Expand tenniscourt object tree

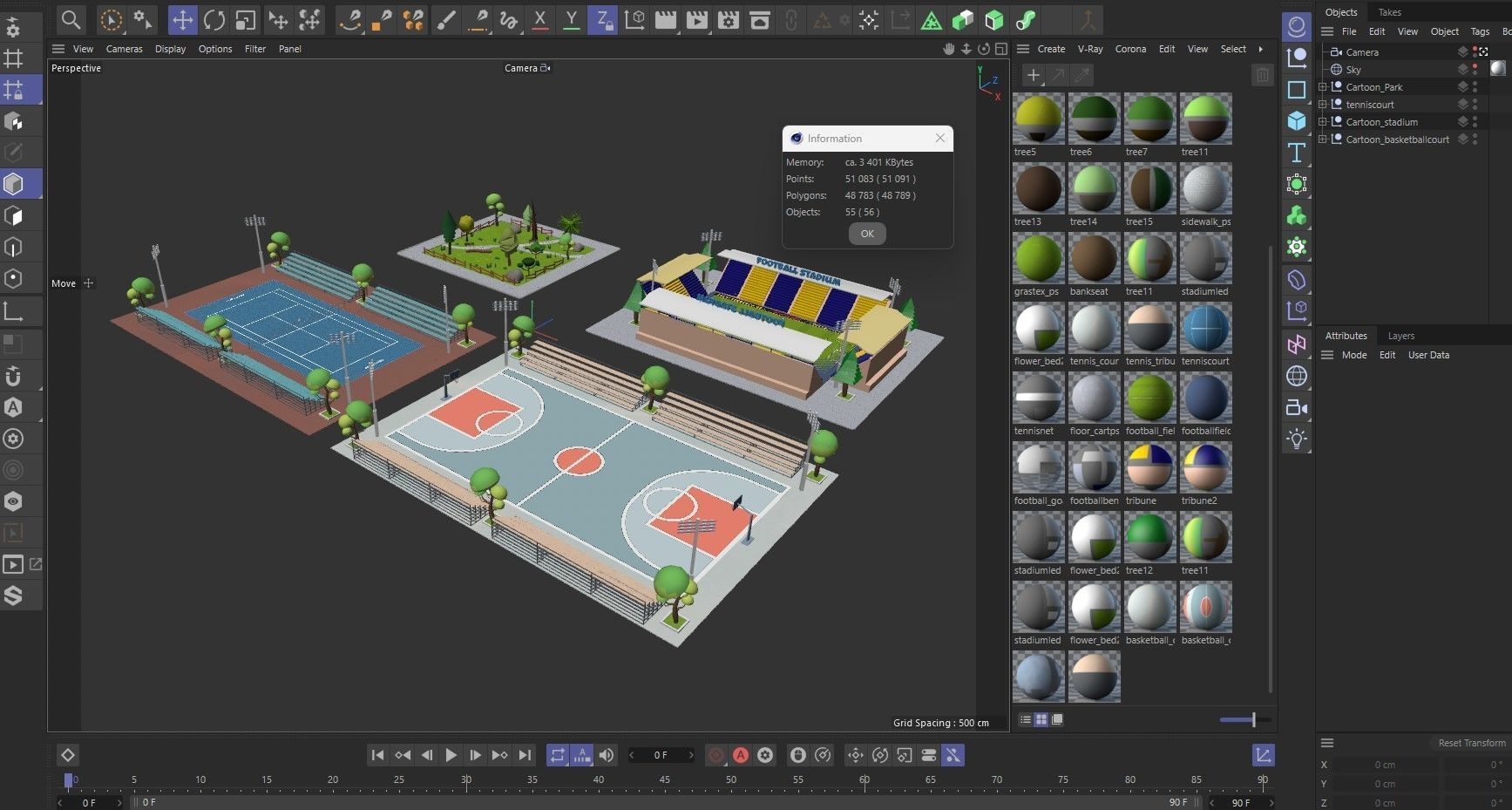(x=1322, y=105)
